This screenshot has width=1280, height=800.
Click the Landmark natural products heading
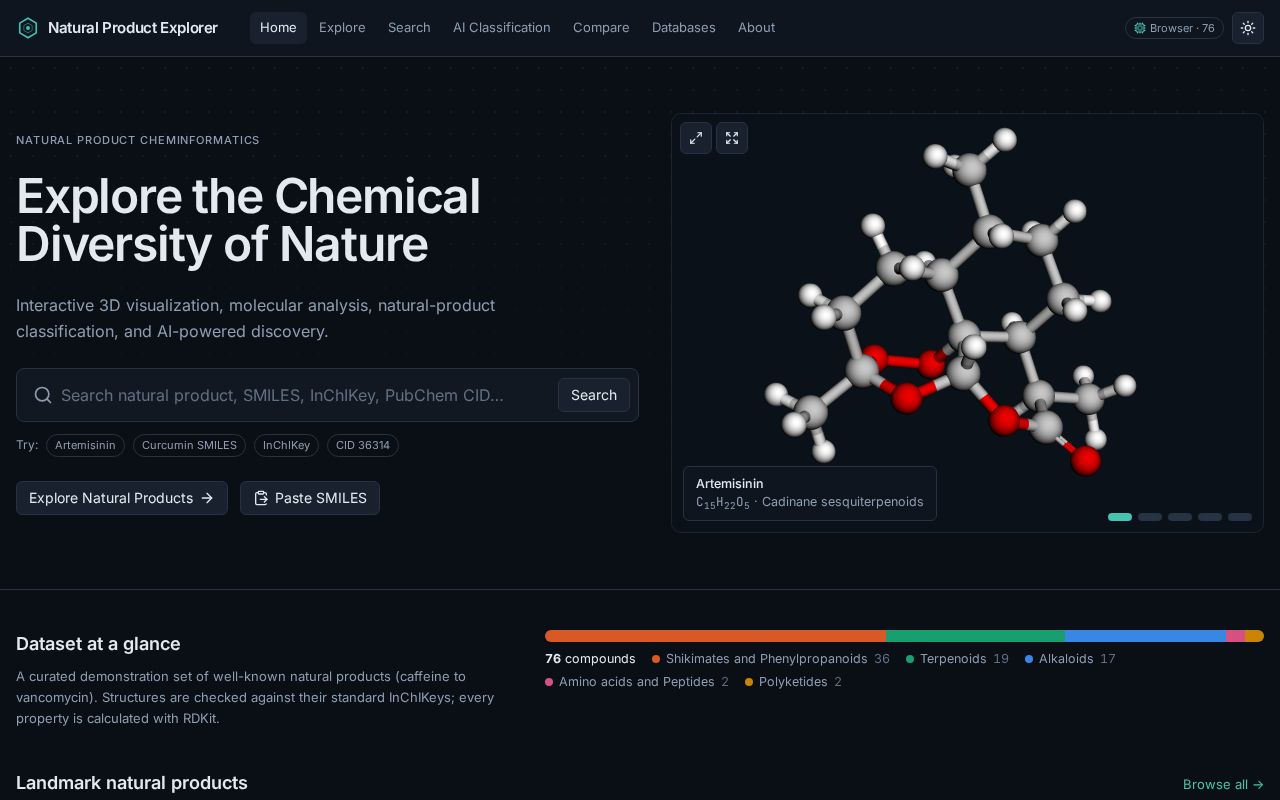click(x=132, y=783)
